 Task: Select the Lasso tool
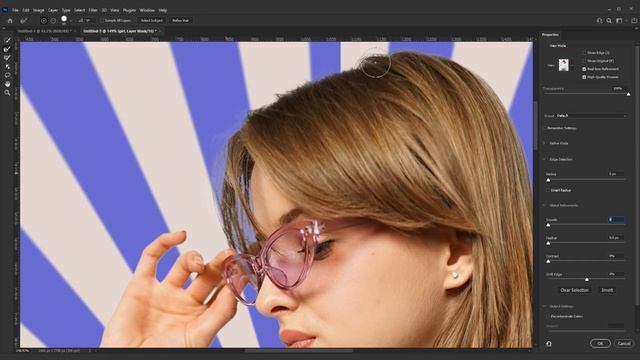(7, 76)
